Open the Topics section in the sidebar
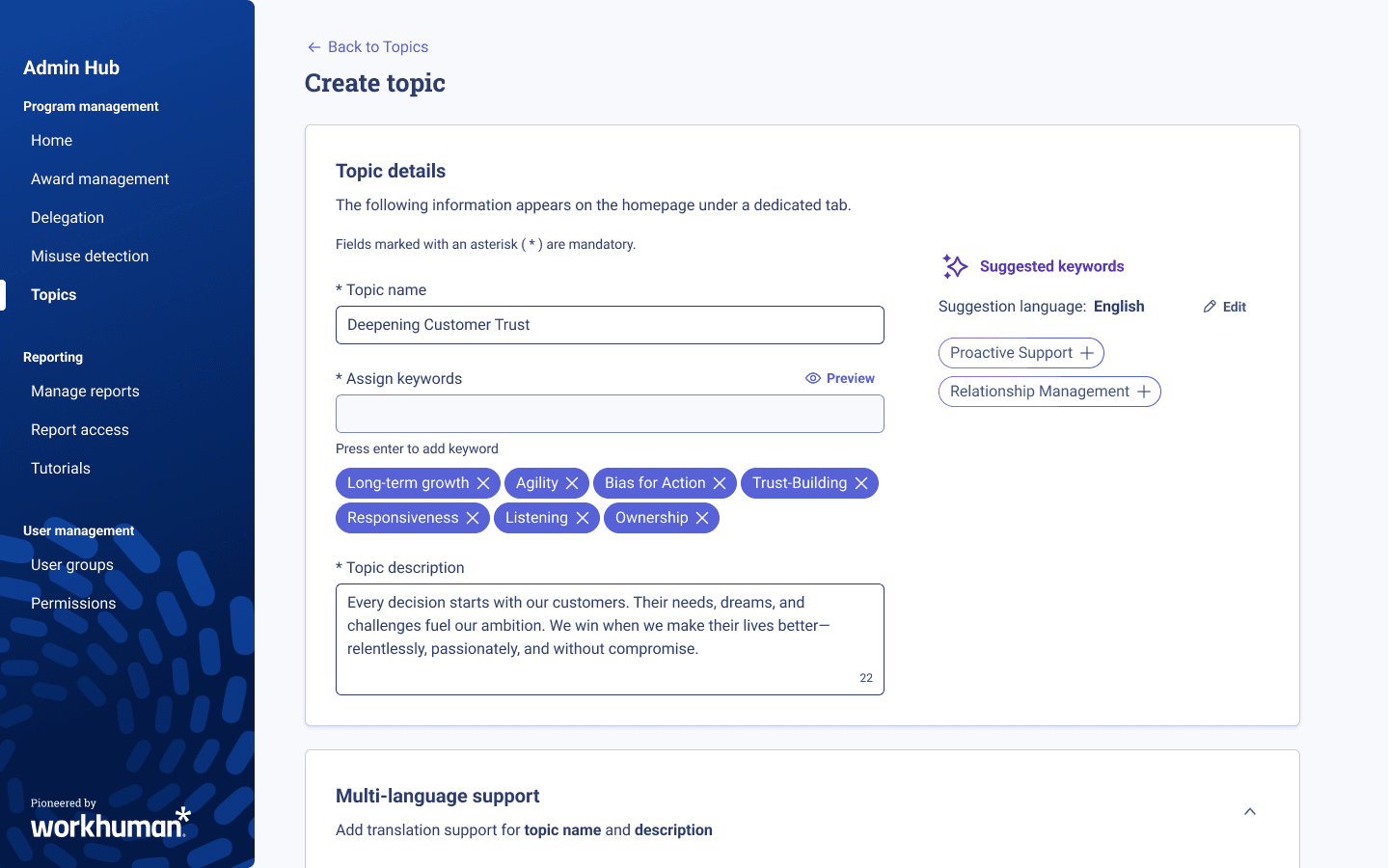 point(53,294)
